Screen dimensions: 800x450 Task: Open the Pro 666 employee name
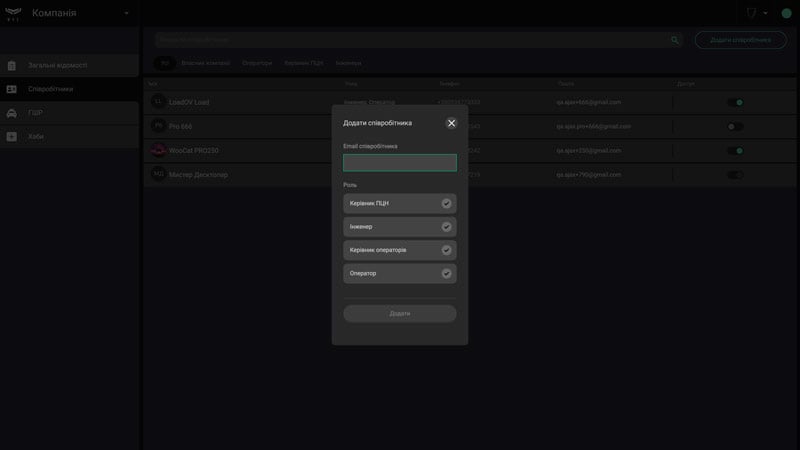181,127
